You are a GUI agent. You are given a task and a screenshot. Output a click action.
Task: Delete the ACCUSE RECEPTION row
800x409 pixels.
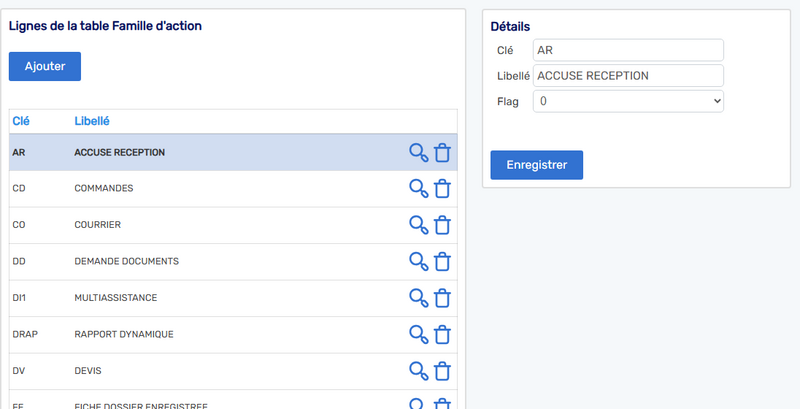pyautogui.click(x=442, y=152)
